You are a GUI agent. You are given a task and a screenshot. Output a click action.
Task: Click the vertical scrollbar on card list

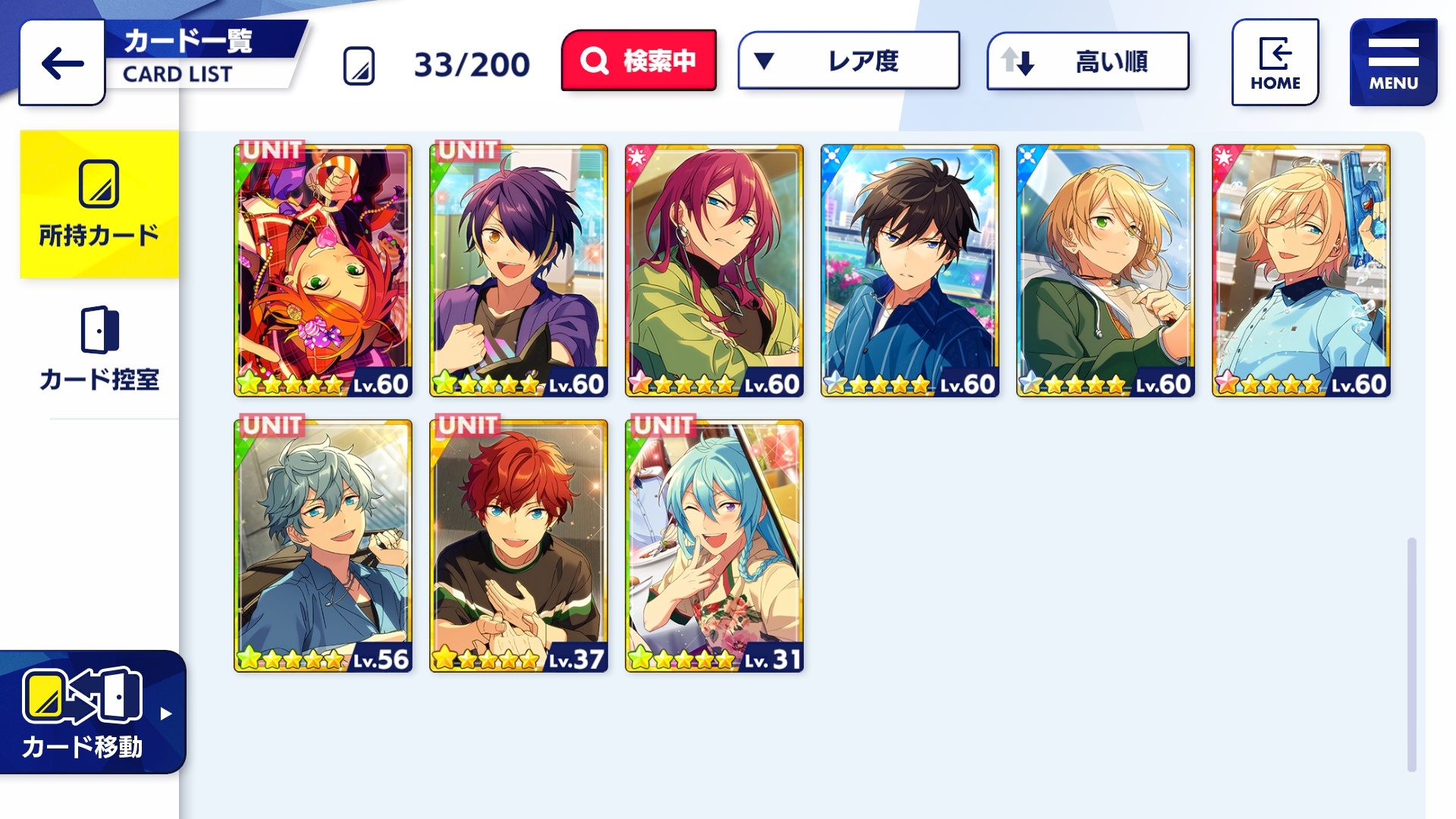tap(1411, 654)
